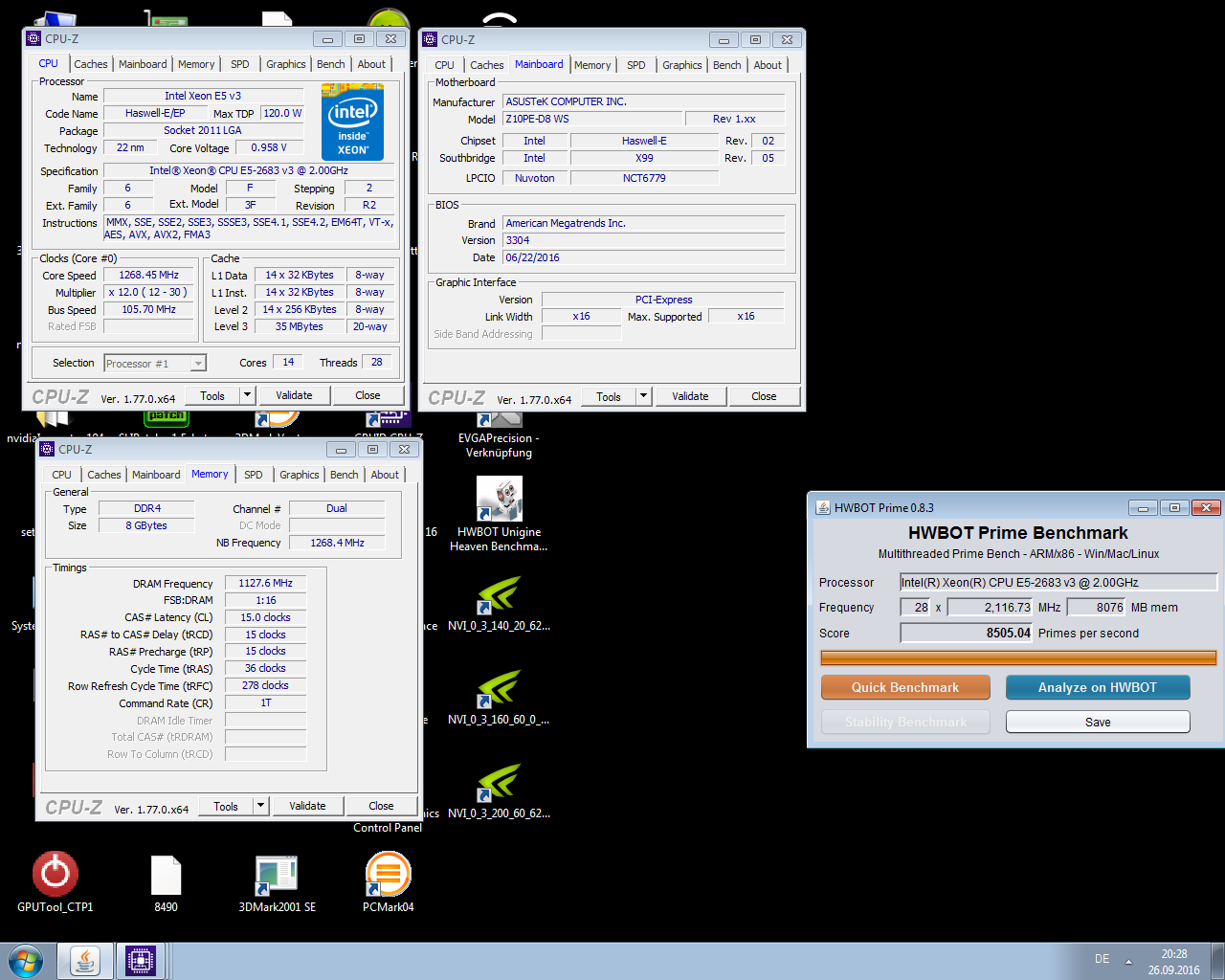Click the 8076 MB mem field
Image resolution: width=1225 pixels, height=980 pixels.
pos(1097,607)
